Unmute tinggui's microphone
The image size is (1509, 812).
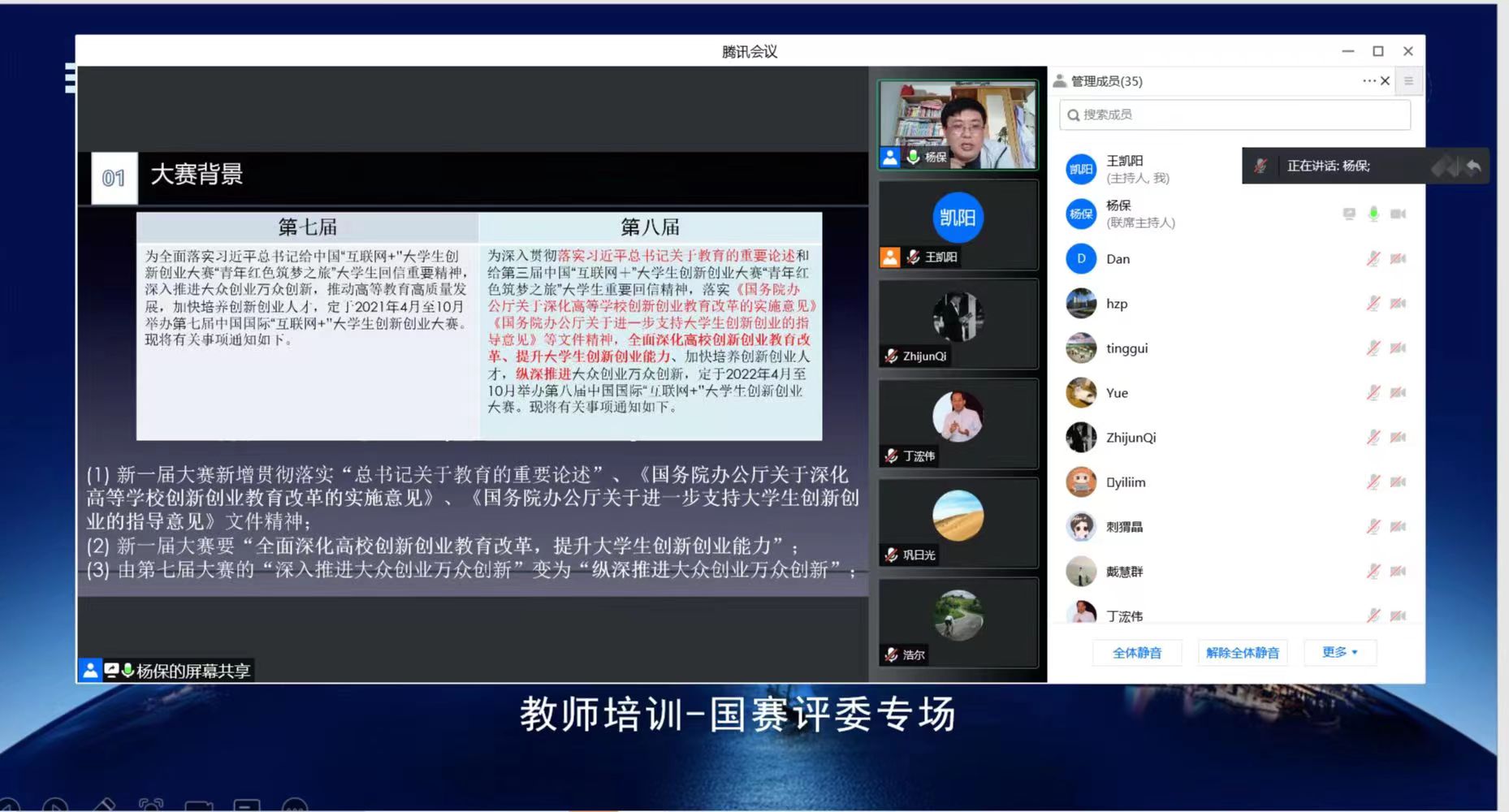(x=1374, y=348)
